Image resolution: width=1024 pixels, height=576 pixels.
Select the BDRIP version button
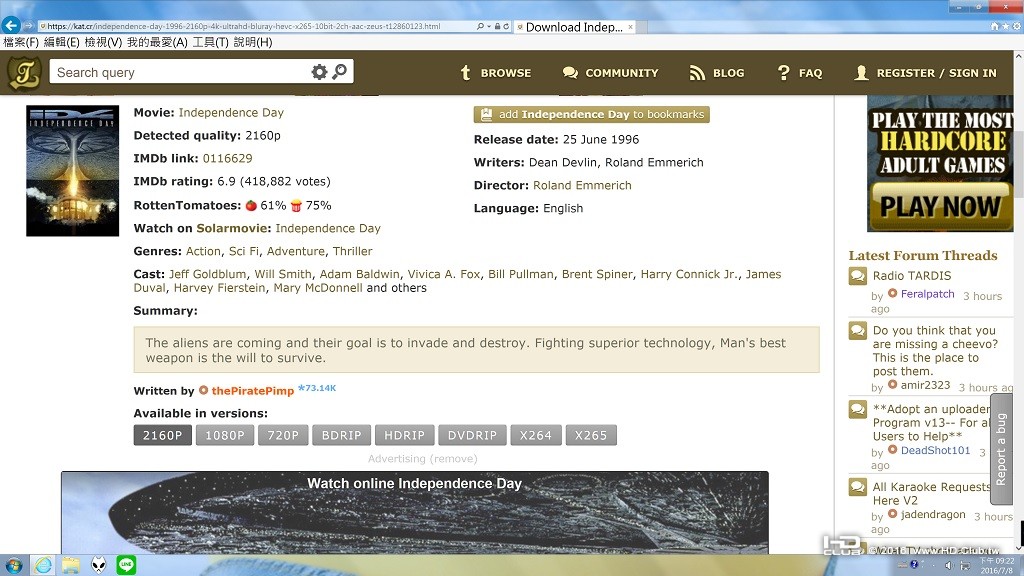click(x=342, y=436)
